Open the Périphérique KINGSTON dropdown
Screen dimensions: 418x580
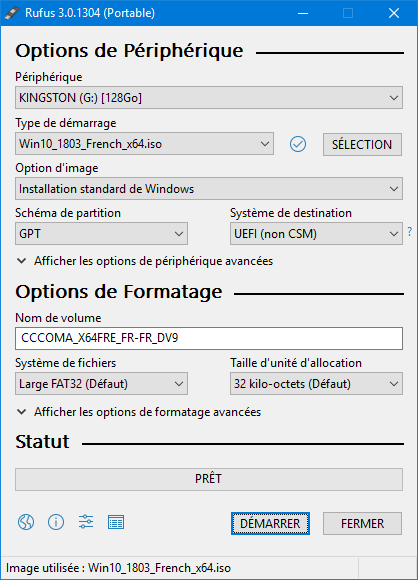point(209,98)
